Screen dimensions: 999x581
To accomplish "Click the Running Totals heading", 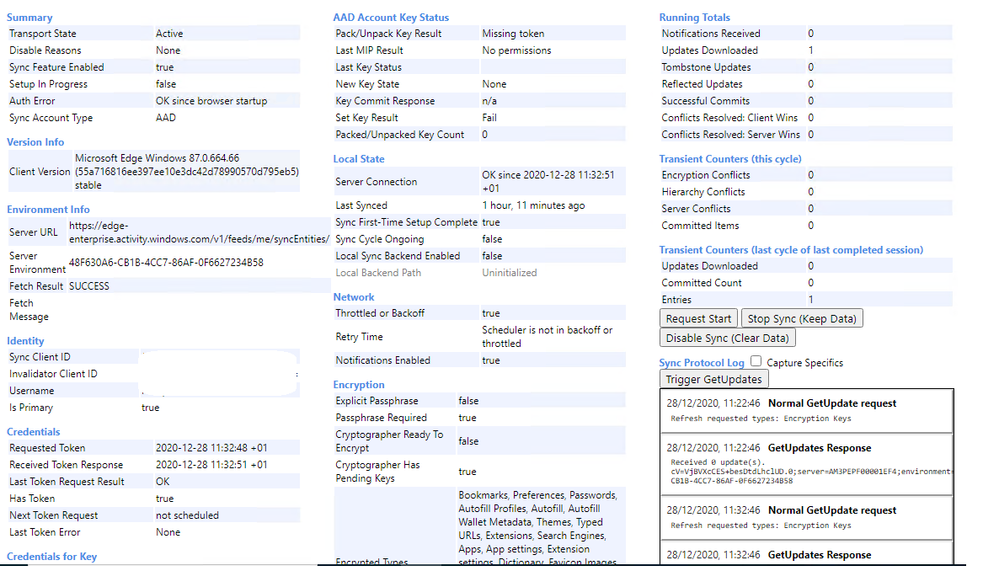I will coord(694,17).
